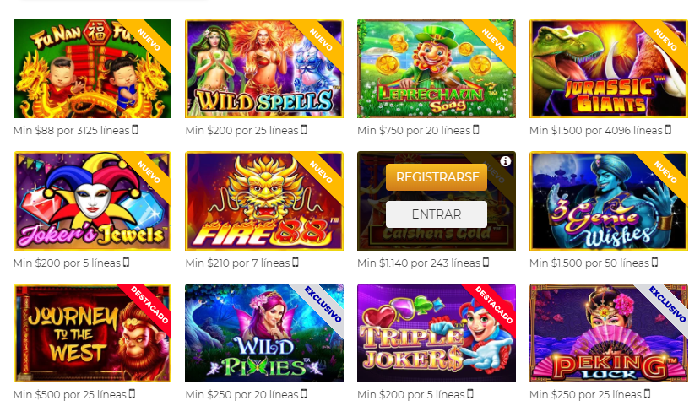Launch the Fire 88 game

(264, 201)
